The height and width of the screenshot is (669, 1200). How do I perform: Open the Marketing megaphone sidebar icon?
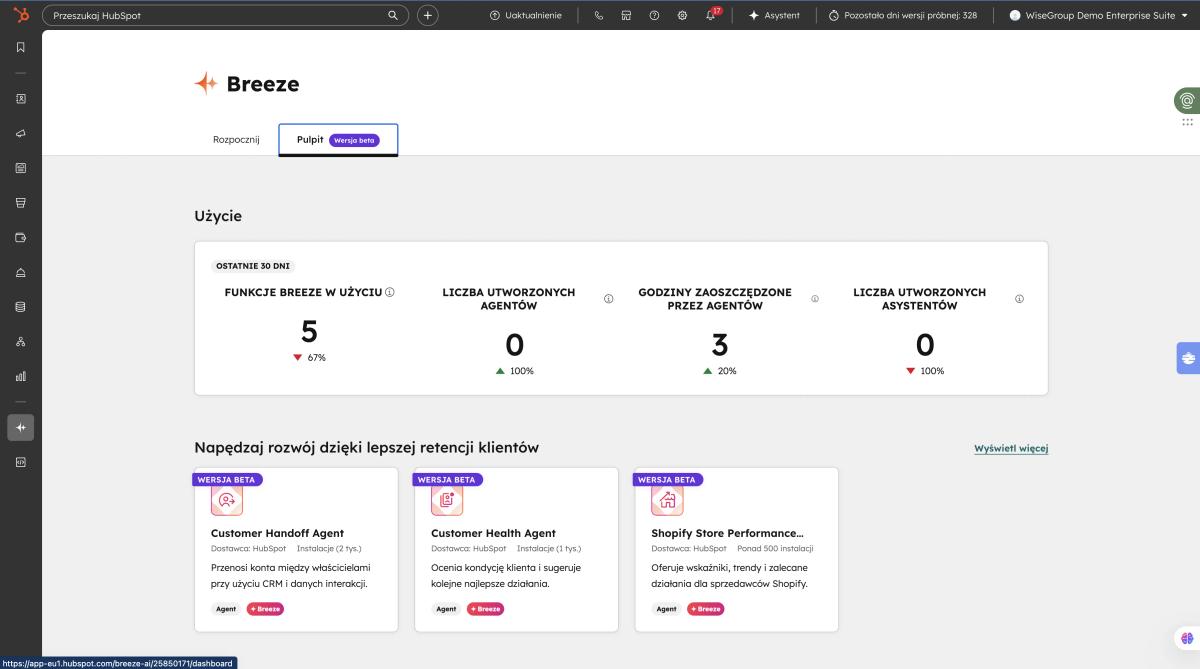click(x=21, y=133)
